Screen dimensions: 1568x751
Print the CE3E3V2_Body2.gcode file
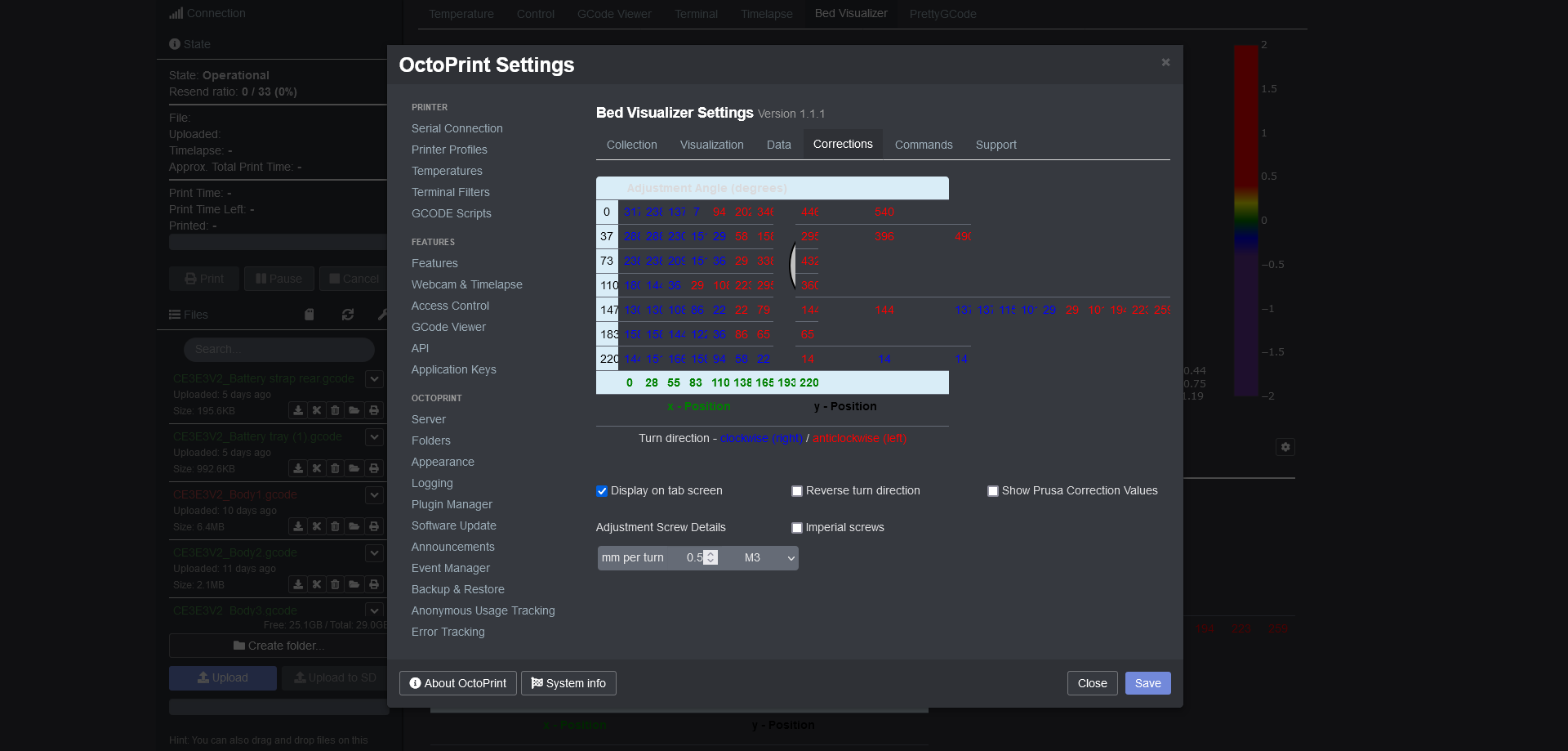pyautogui.click(x=374, y=584)
